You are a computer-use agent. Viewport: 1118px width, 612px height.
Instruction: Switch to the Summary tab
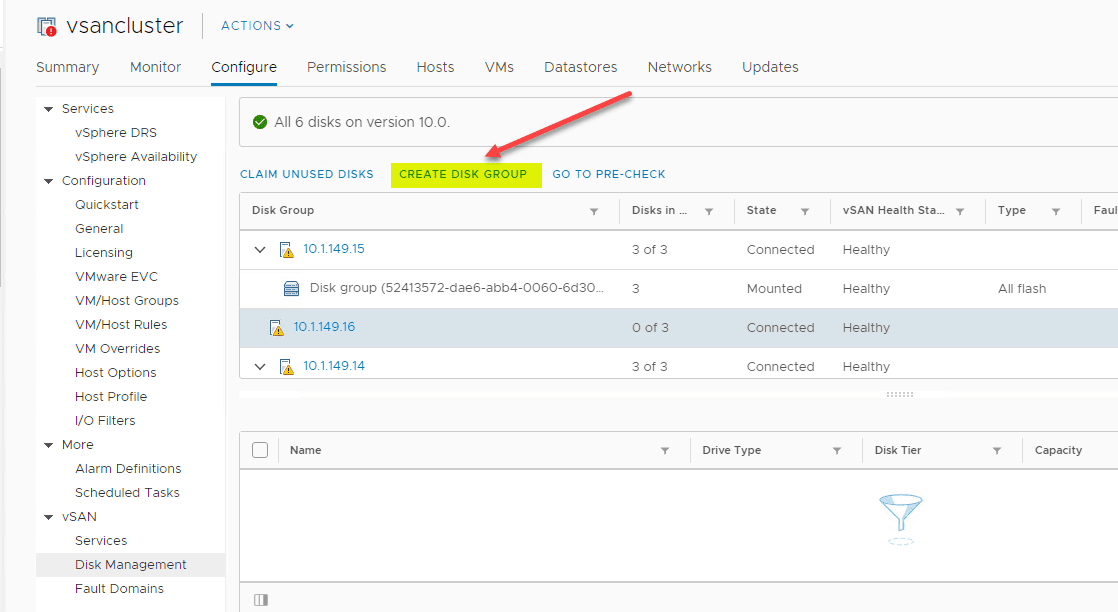[x=68, y=67]
